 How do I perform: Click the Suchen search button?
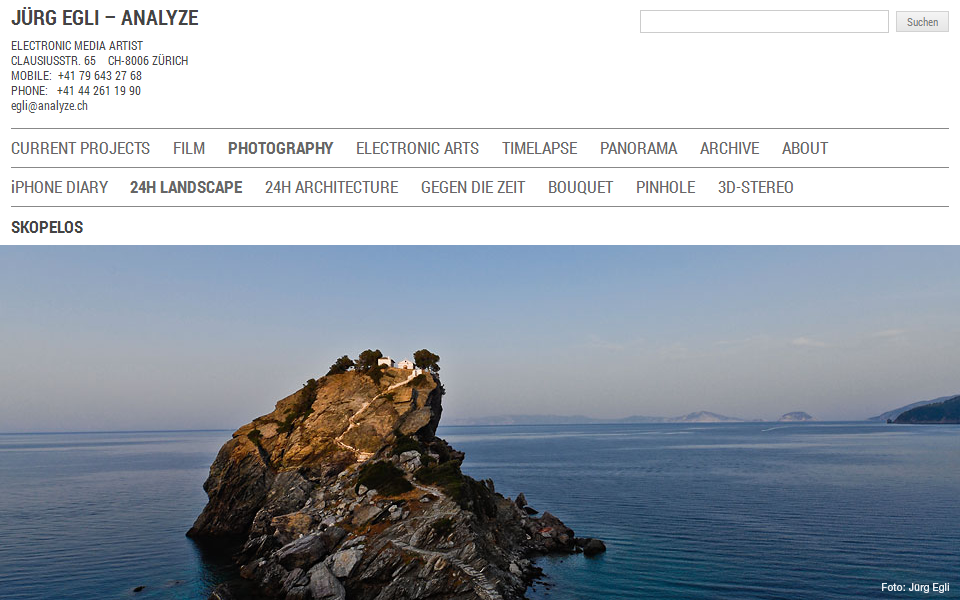click(x=922, y=21)
